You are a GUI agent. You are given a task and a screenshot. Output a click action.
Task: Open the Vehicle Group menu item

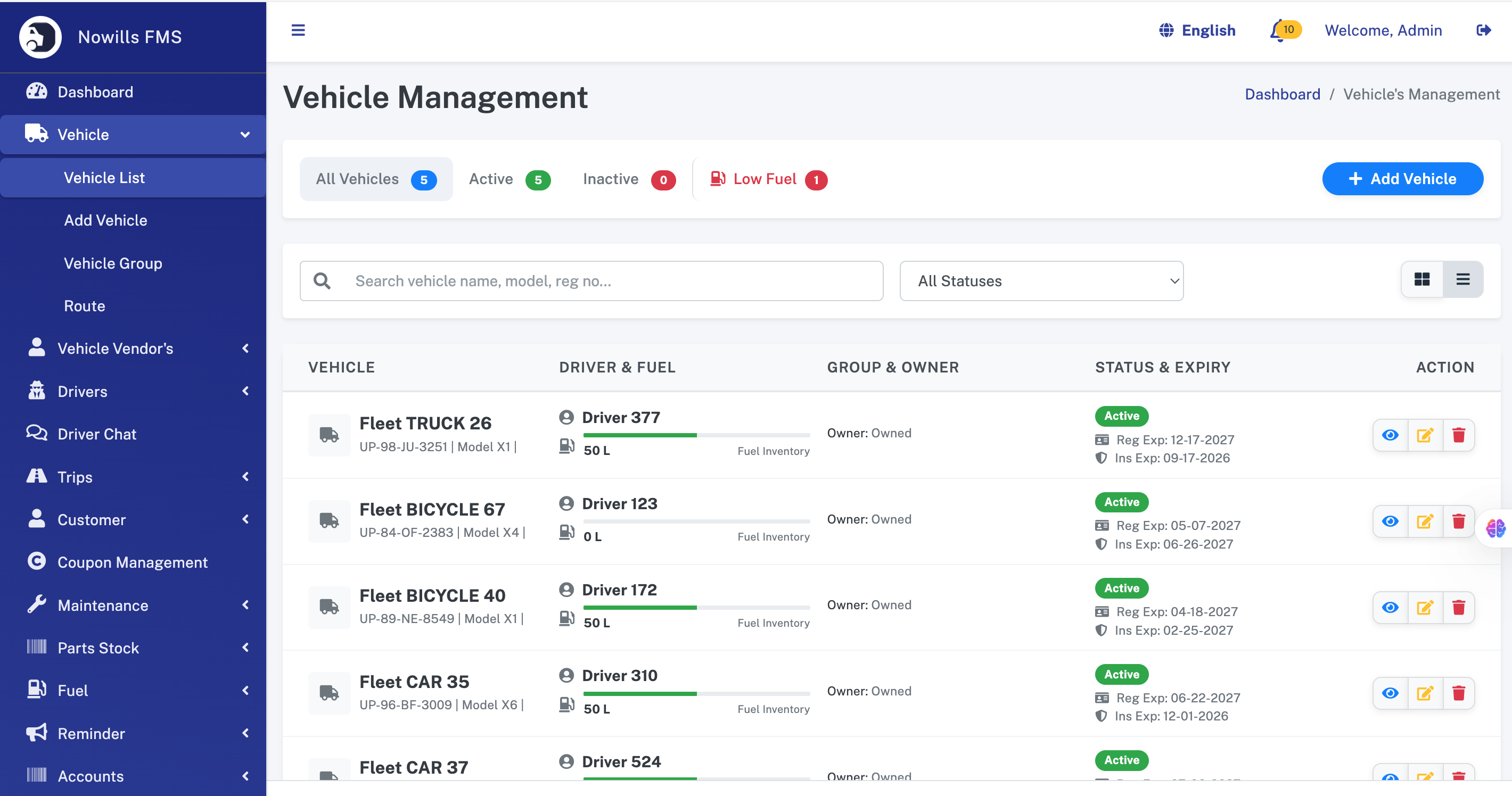pos(113,263)
